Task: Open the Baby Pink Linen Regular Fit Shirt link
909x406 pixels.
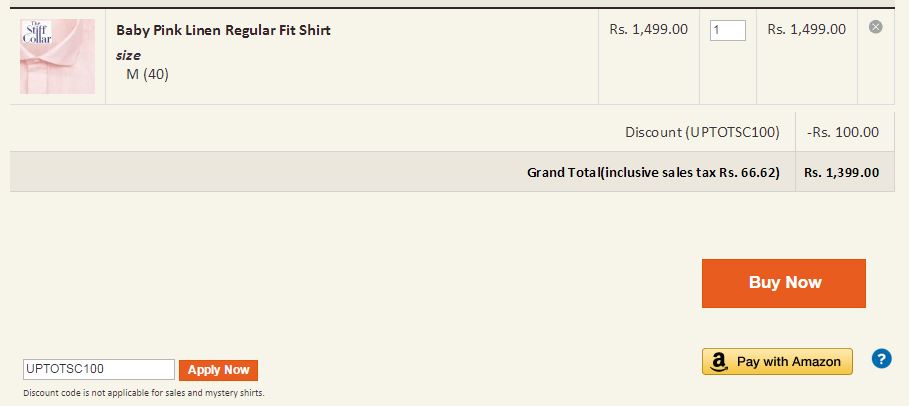Action: coord(223,30)
